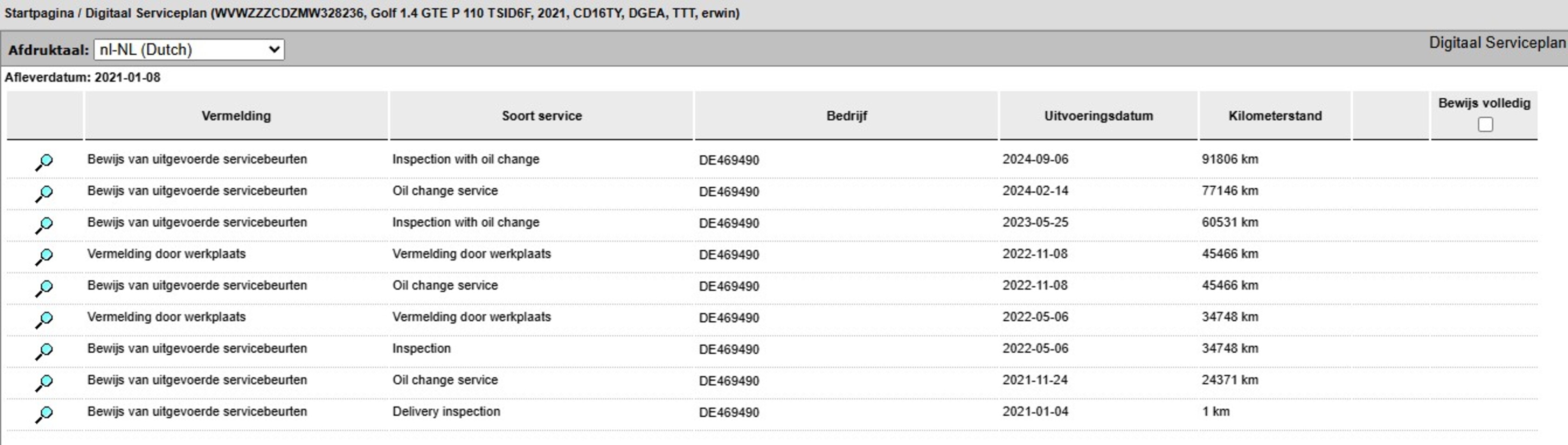The height and width of the screenshot is (445, 1568).
Task: Open the Afdruktaal language dropdown
Action: (189, 49)
